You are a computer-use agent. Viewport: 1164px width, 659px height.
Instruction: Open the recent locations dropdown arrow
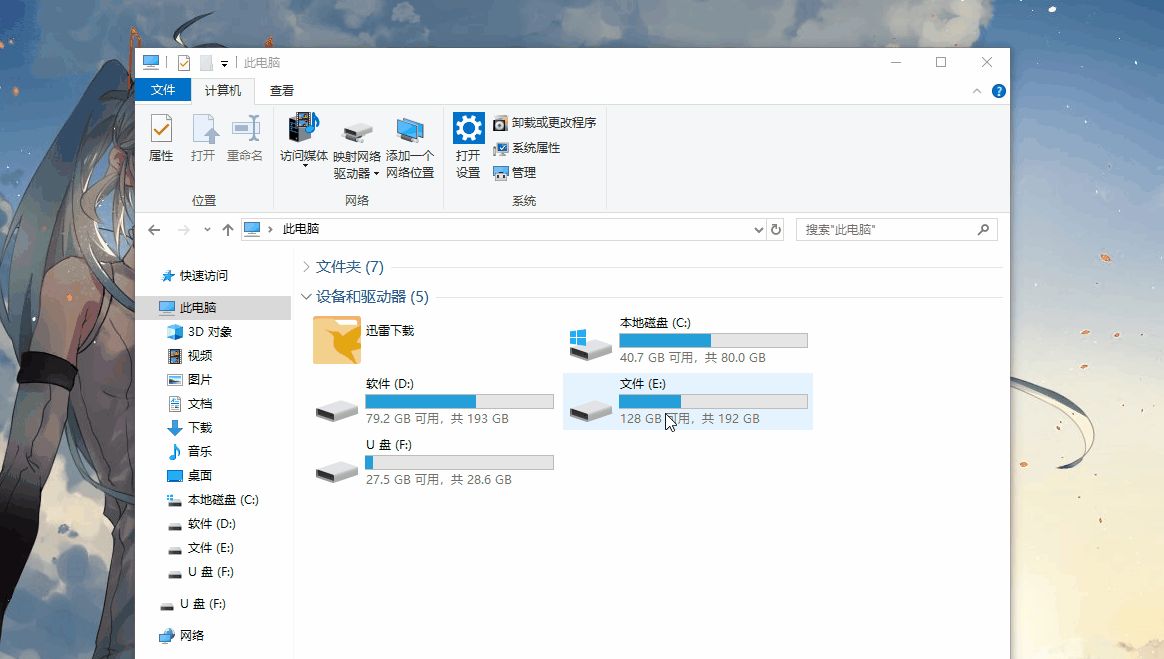click(207, 230)
